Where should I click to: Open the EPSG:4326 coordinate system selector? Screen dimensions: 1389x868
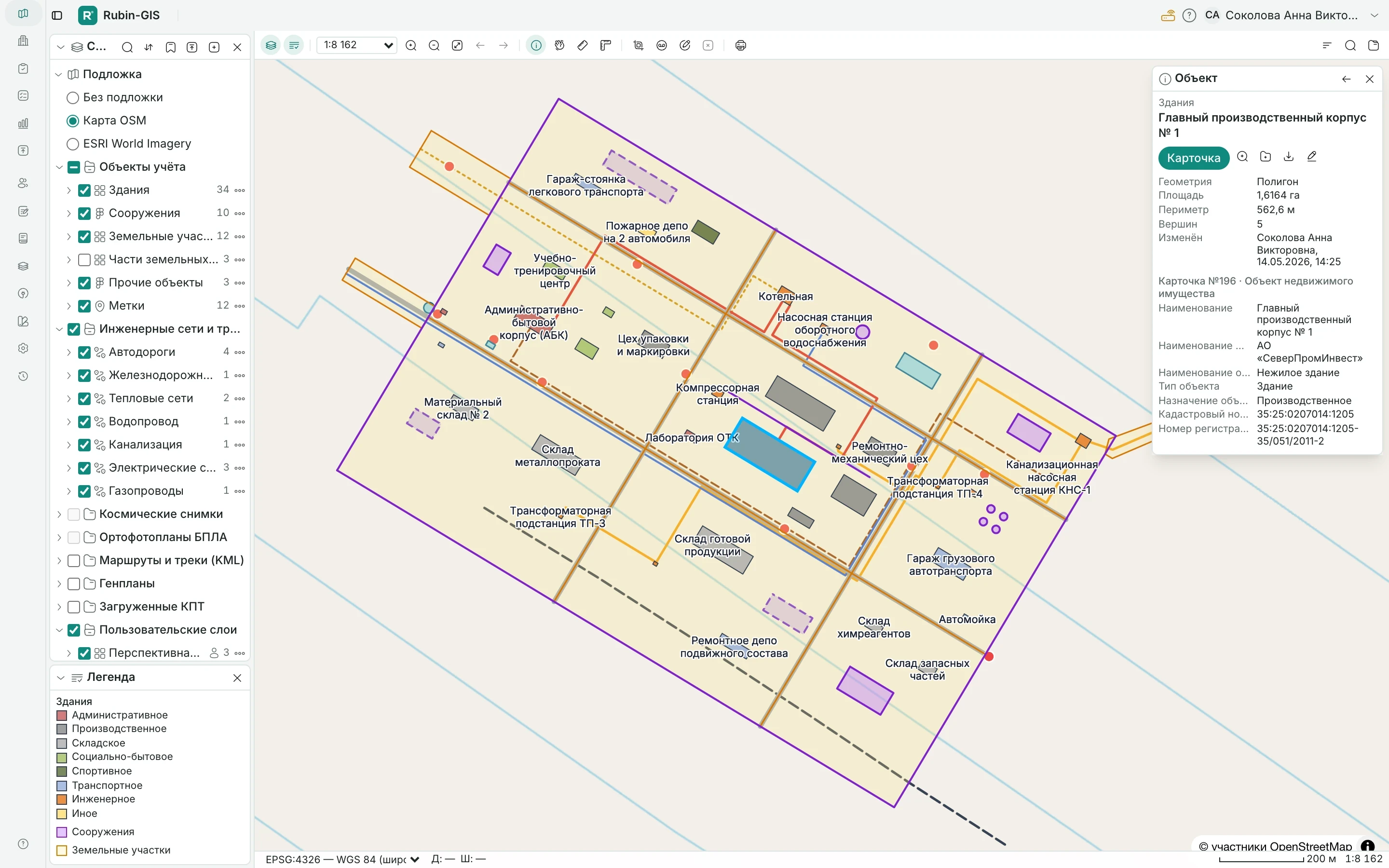(x=342, y=859)
